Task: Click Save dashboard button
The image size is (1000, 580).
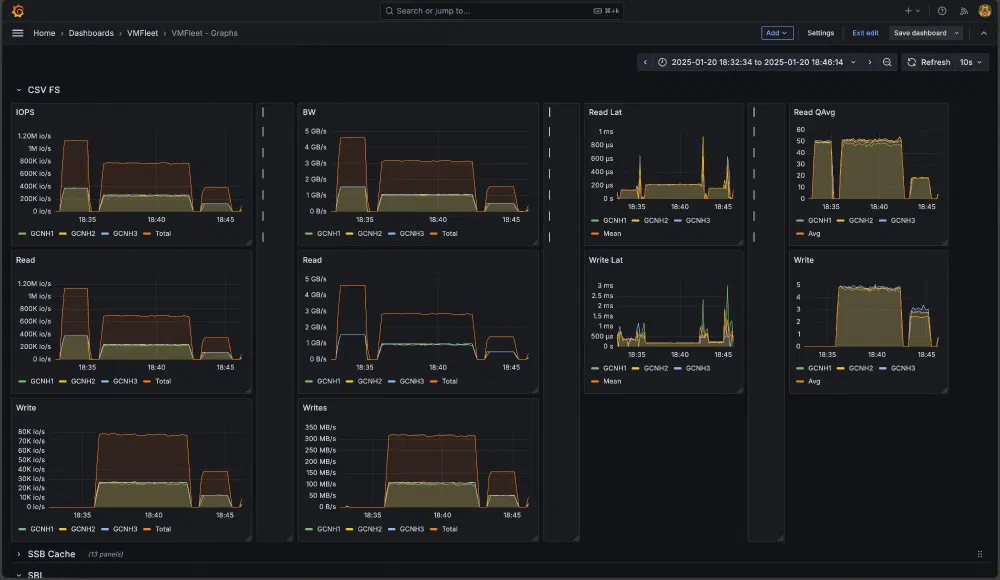Action: point(920,33)
